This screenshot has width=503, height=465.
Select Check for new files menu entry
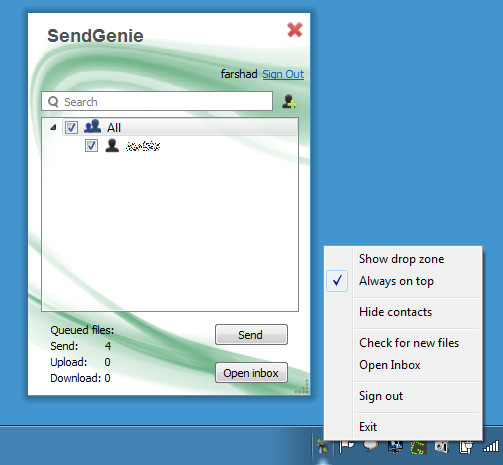tap(409, 343)
